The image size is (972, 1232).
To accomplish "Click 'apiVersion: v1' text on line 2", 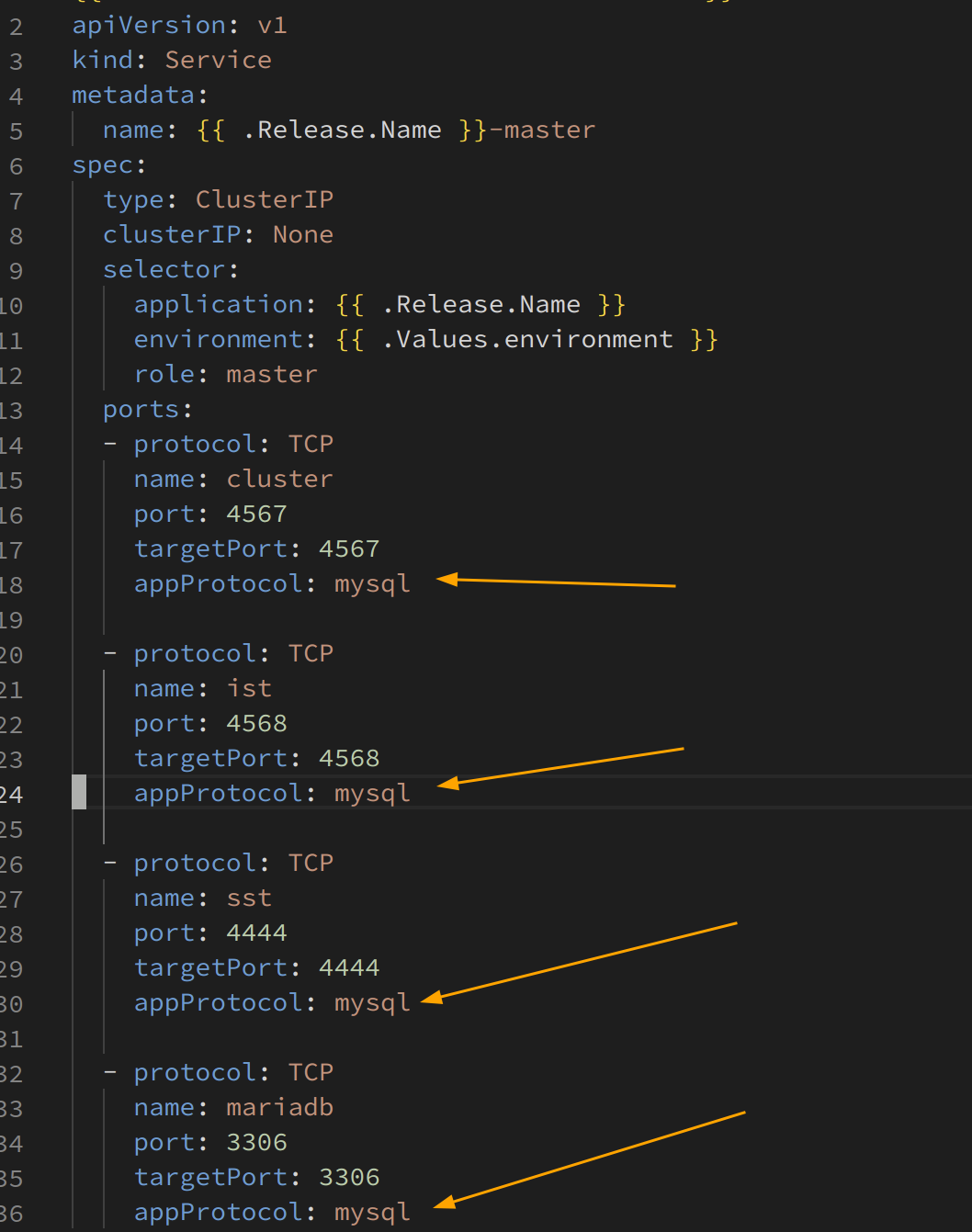I will pyautogui.click(x=179, y=25).
